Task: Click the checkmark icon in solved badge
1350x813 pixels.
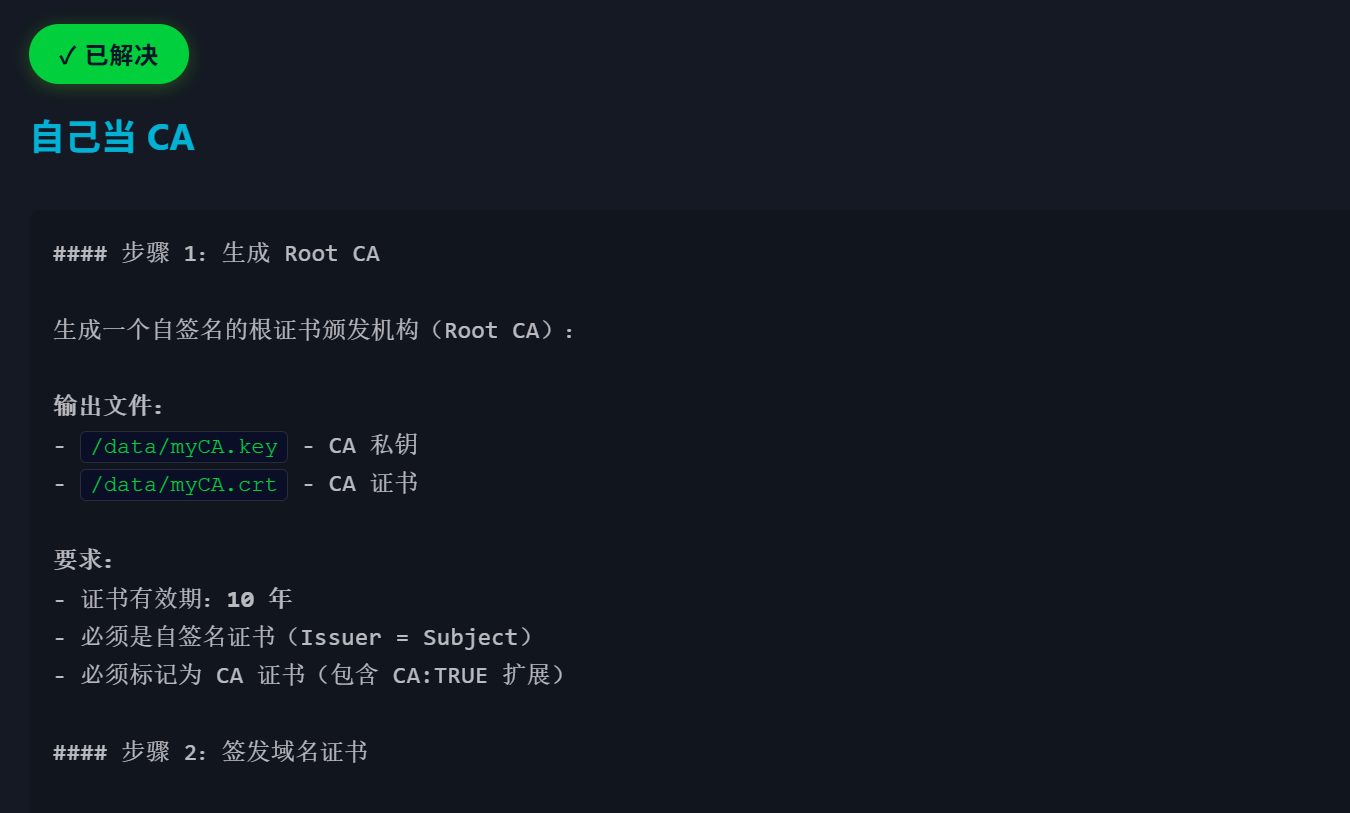Action: [x=67, y=55]
